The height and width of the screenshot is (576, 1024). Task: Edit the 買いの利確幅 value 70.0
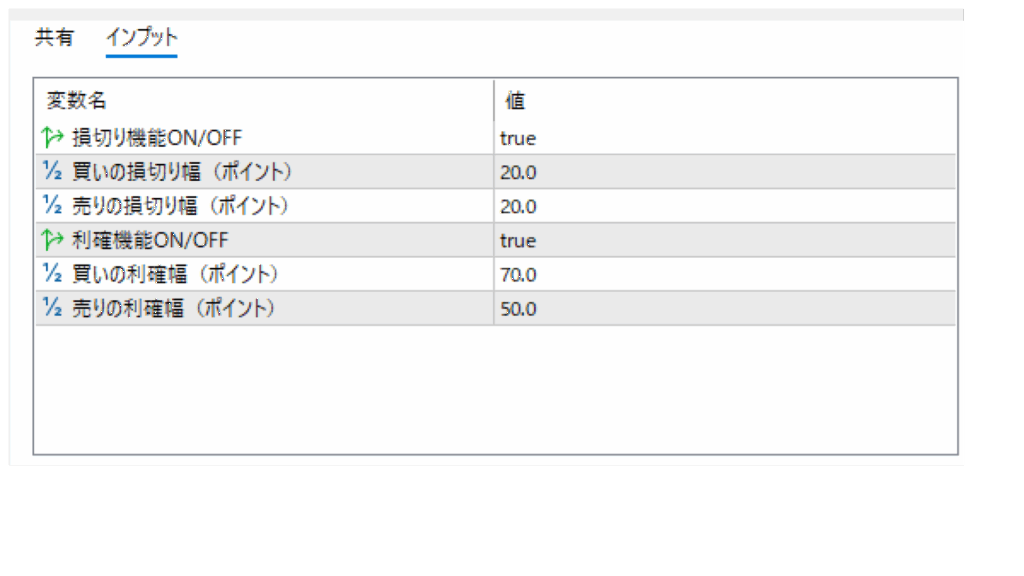[518, 275]
